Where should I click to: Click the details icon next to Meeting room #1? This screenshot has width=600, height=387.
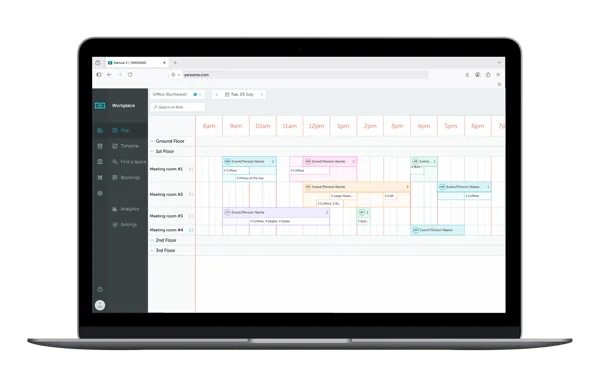click(191, 169)
